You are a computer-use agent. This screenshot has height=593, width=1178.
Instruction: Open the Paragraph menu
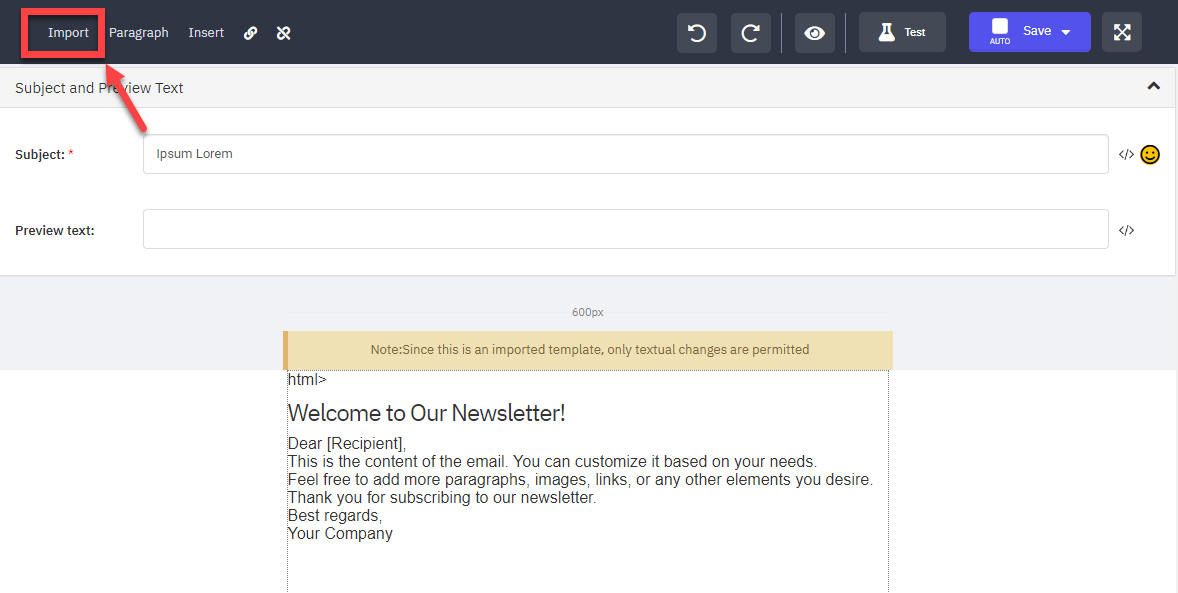point(138,32)
